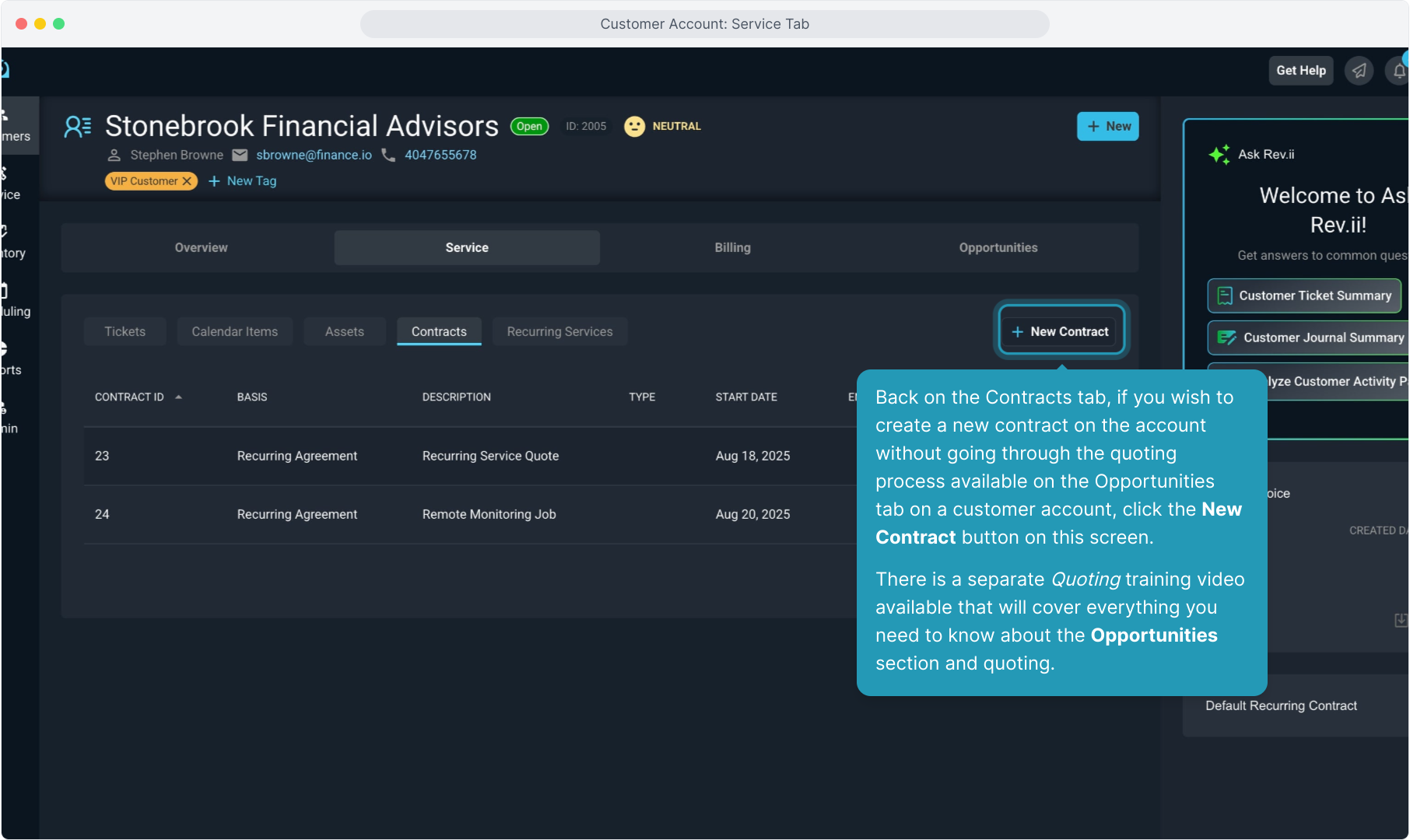The image size is (1410, 840).
Task: Open sbrowne@finance.io email link
Action: (314, 155)
